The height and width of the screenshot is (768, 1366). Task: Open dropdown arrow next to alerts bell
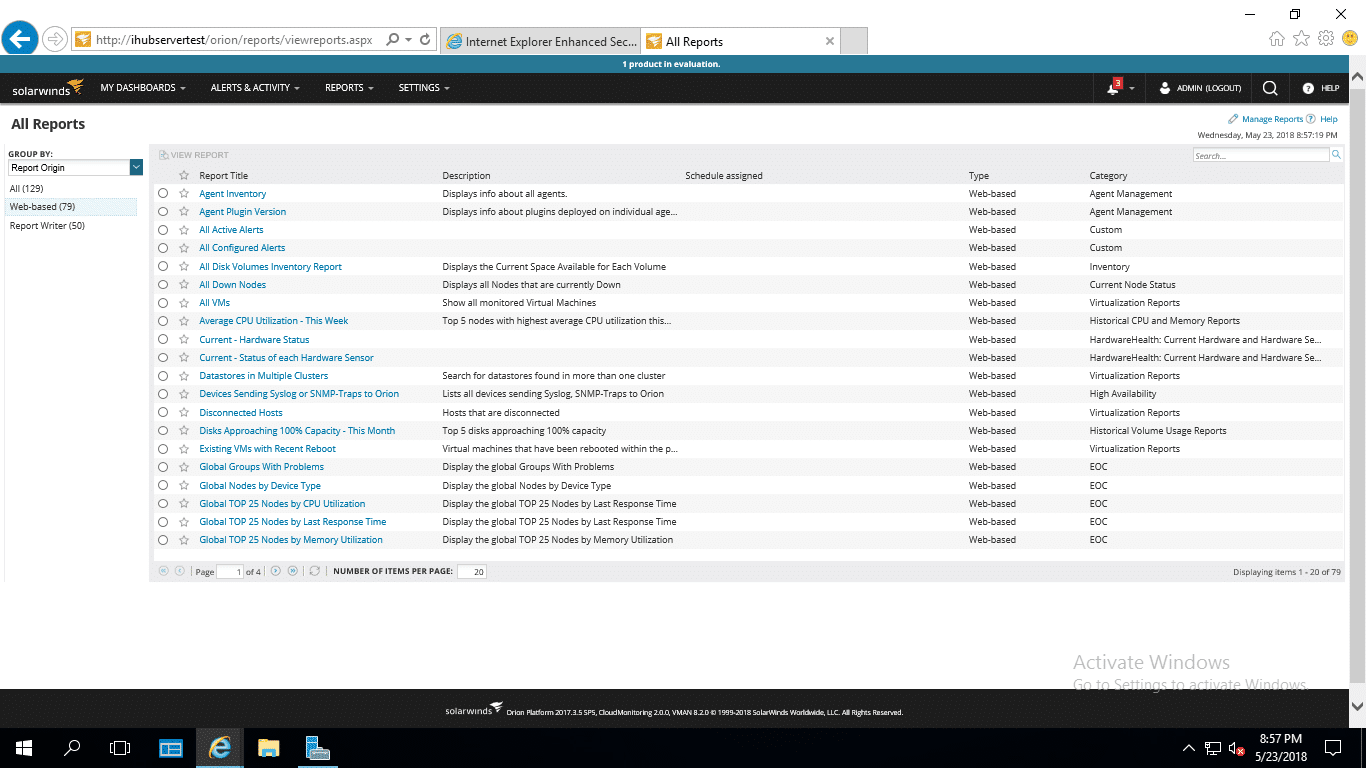coord(1131,89)
